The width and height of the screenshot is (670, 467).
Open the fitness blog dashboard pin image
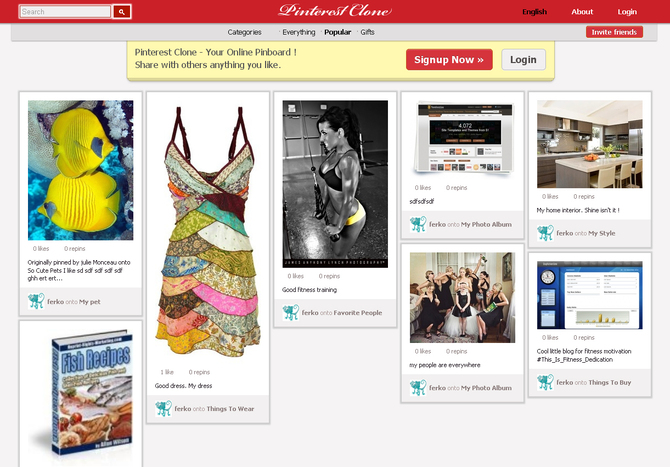[x=590, y=295]
